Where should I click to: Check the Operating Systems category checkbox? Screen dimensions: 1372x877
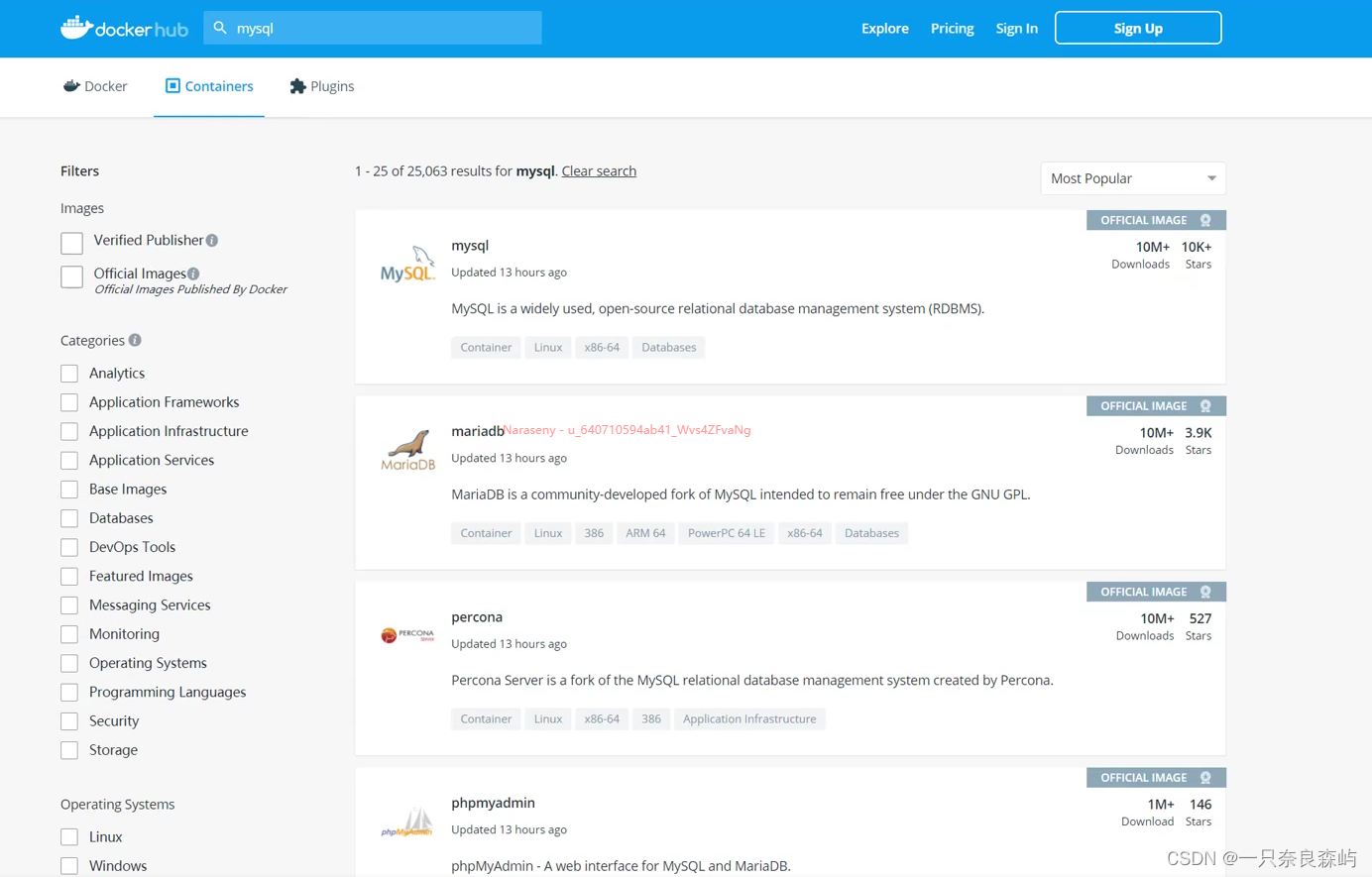(x=69, y=663)
